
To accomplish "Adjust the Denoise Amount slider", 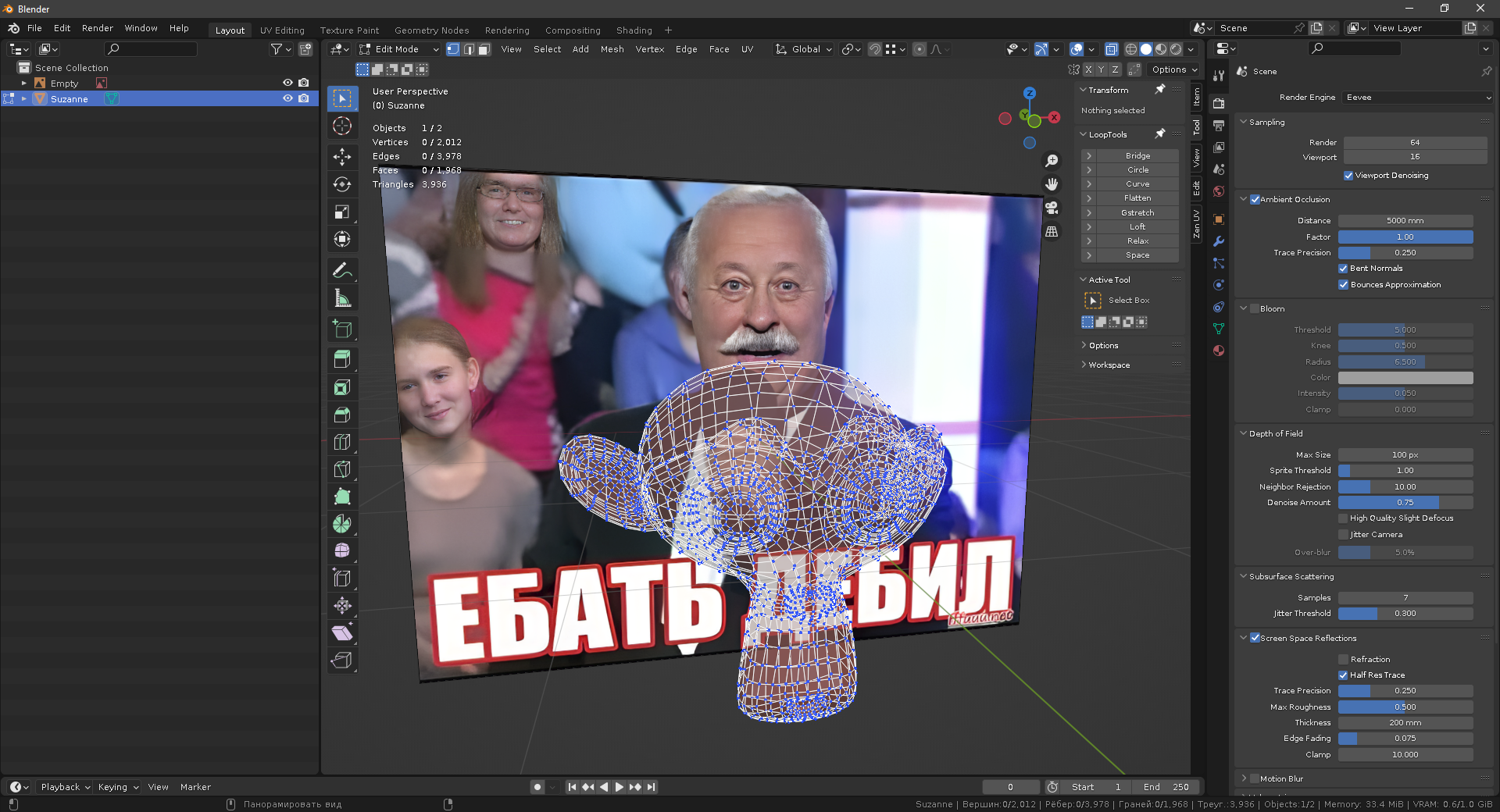I will (1405, 503).
